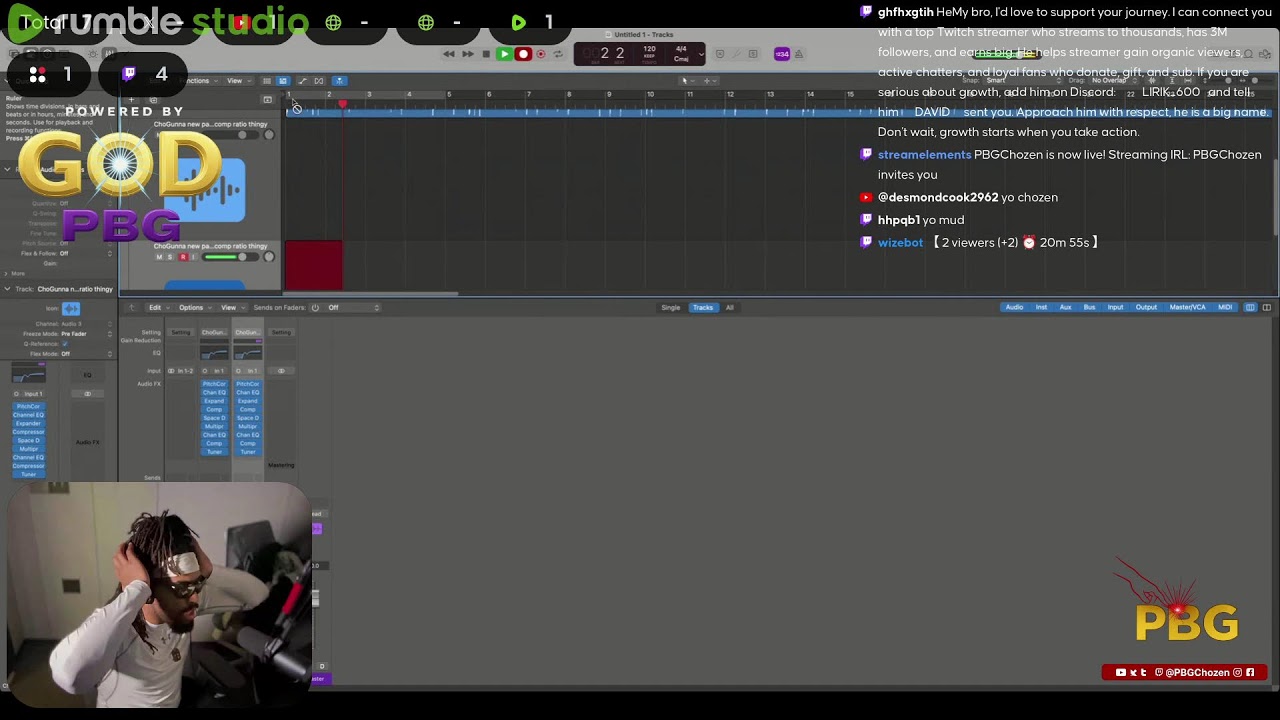Toggle the Metronome click button
1280x720 pixels.
(799, 54)
